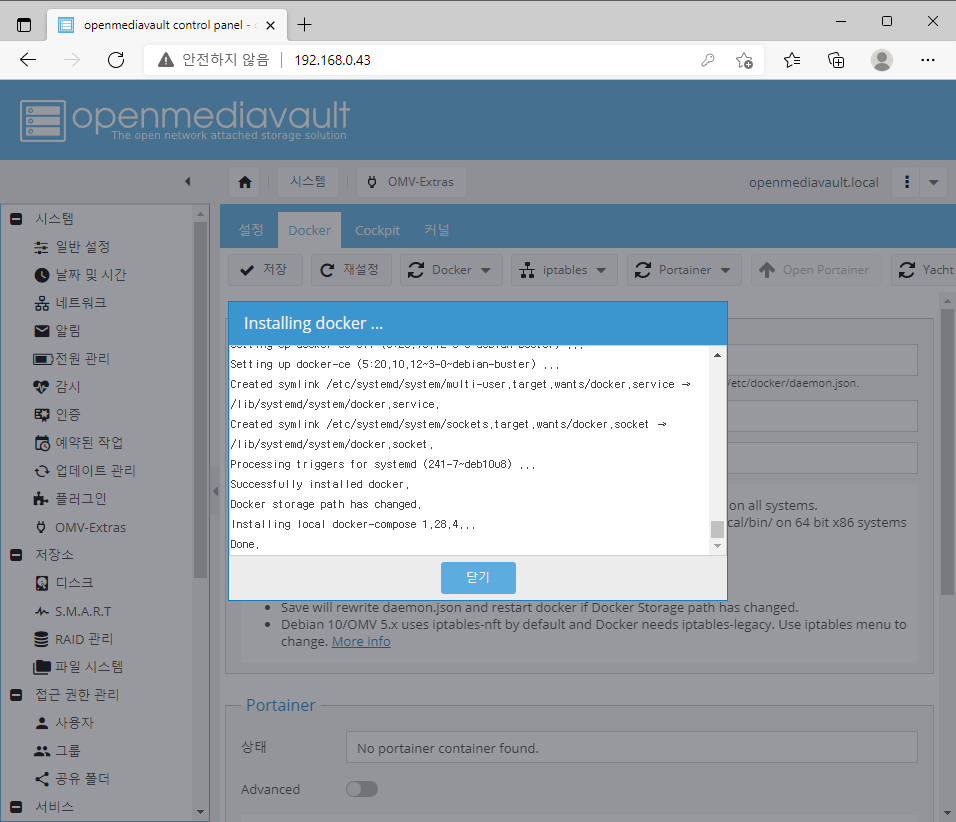Collapse Access Rights Management (접근 권한 관리) group
This screenshot has height=822, width=956.
[x=16, y=695]
